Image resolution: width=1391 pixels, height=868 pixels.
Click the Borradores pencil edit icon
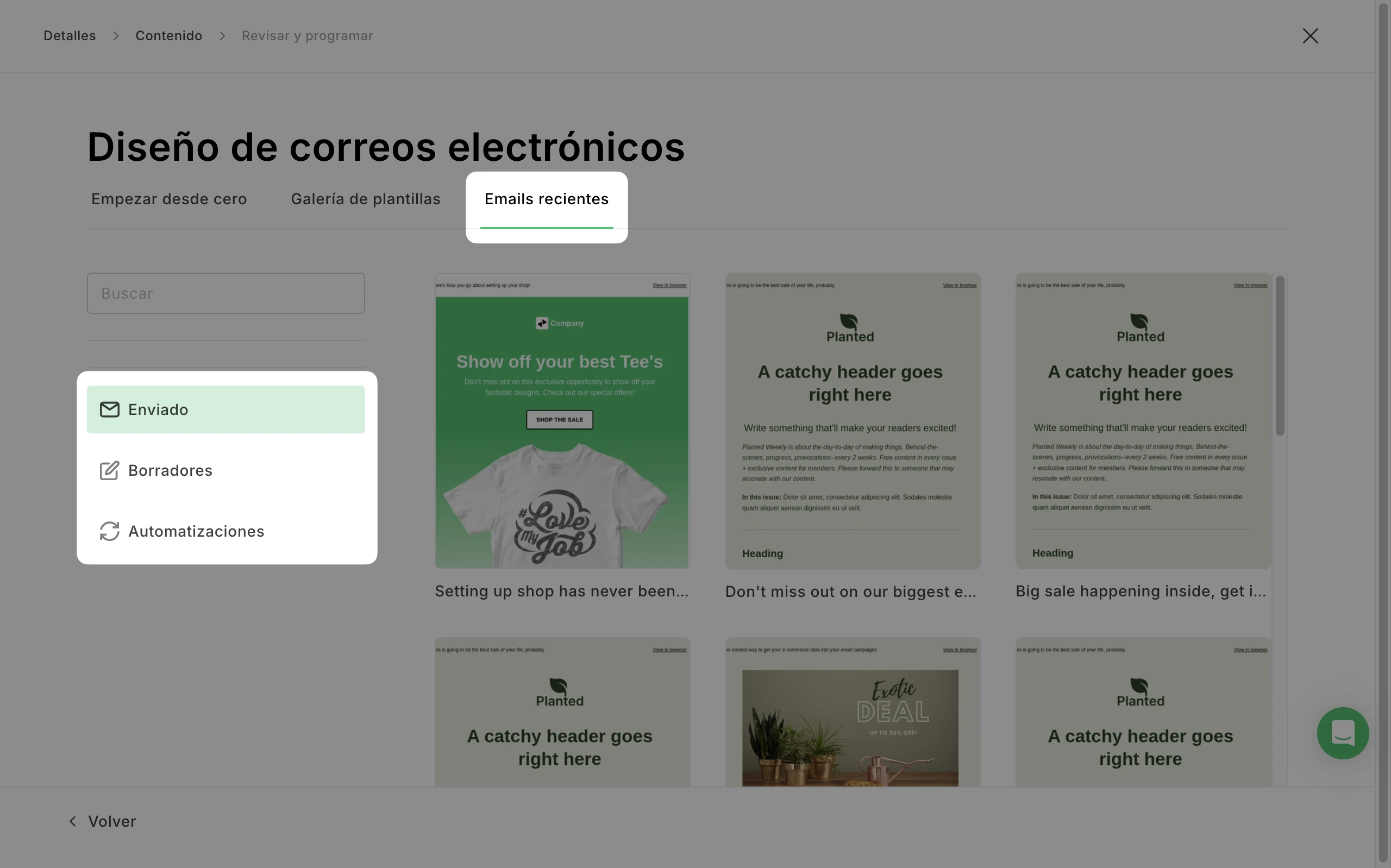(x=109, y=470)
